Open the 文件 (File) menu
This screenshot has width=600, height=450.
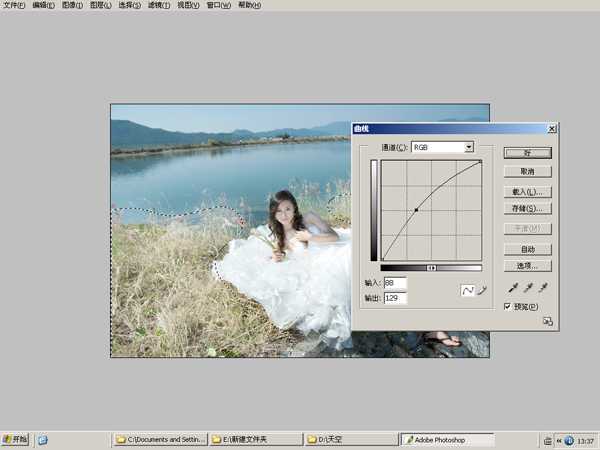pyautogui.click(x=14, y=5)
